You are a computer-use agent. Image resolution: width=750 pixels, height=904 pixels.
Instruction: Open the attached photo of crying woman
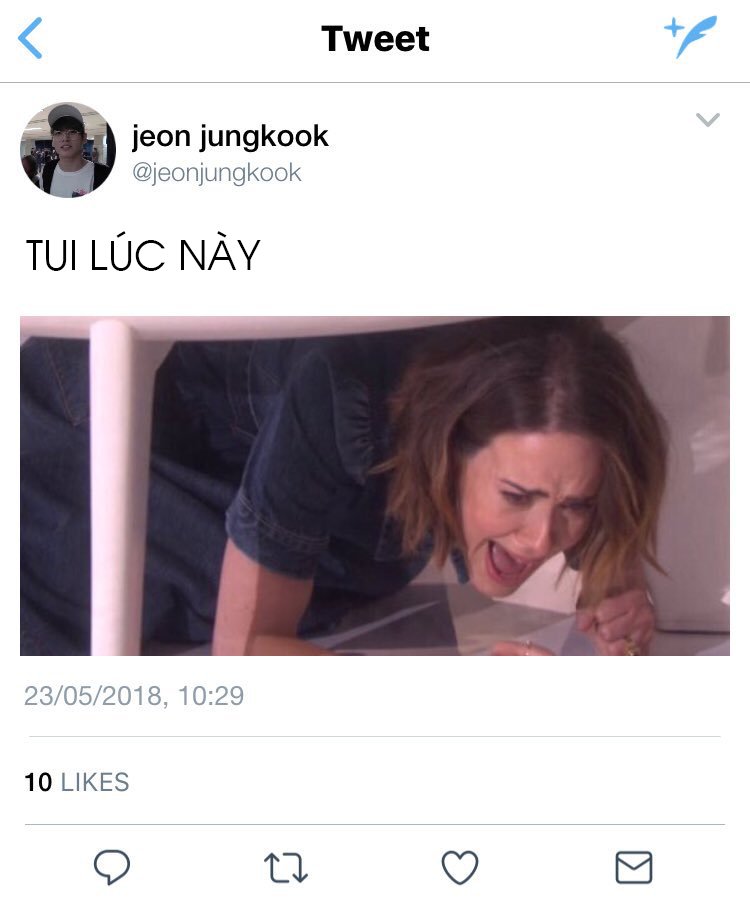(x=375, y=485)
